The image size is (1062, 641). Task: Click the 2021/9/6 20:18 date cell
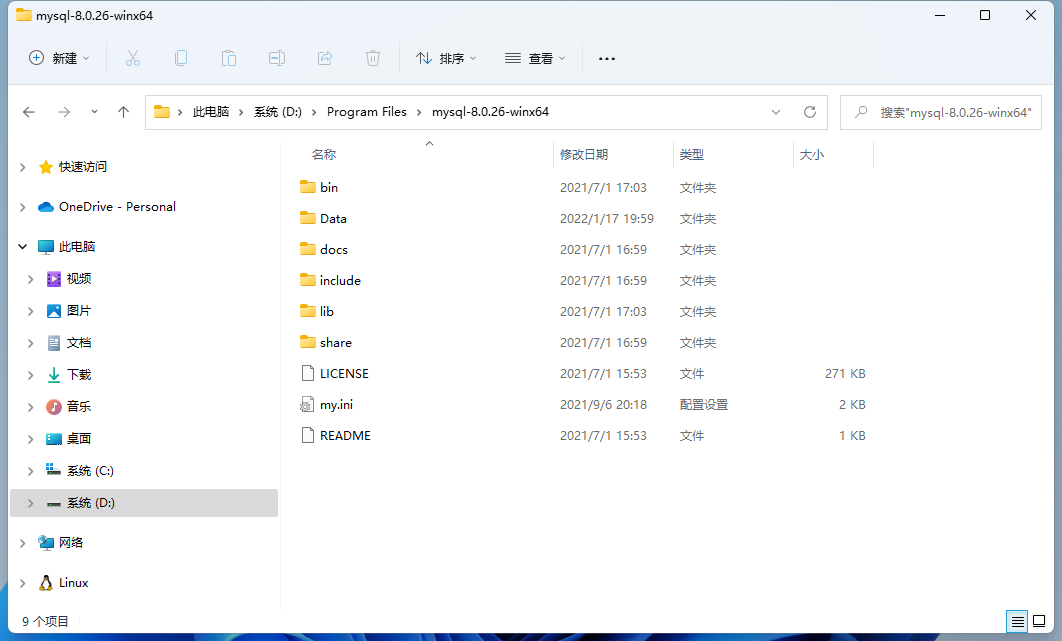(603, 405)
